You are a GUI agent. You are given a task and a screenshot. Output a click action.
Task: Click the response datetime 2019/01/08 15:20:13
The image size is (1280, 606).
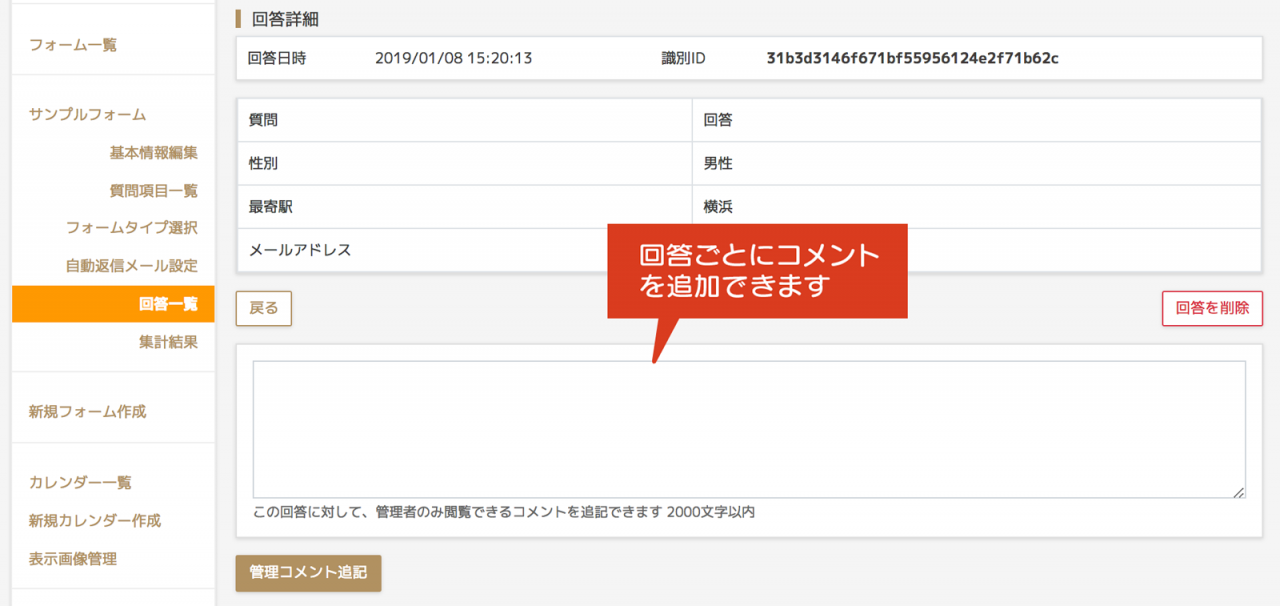pyautogui.click(x=453, y=58)
